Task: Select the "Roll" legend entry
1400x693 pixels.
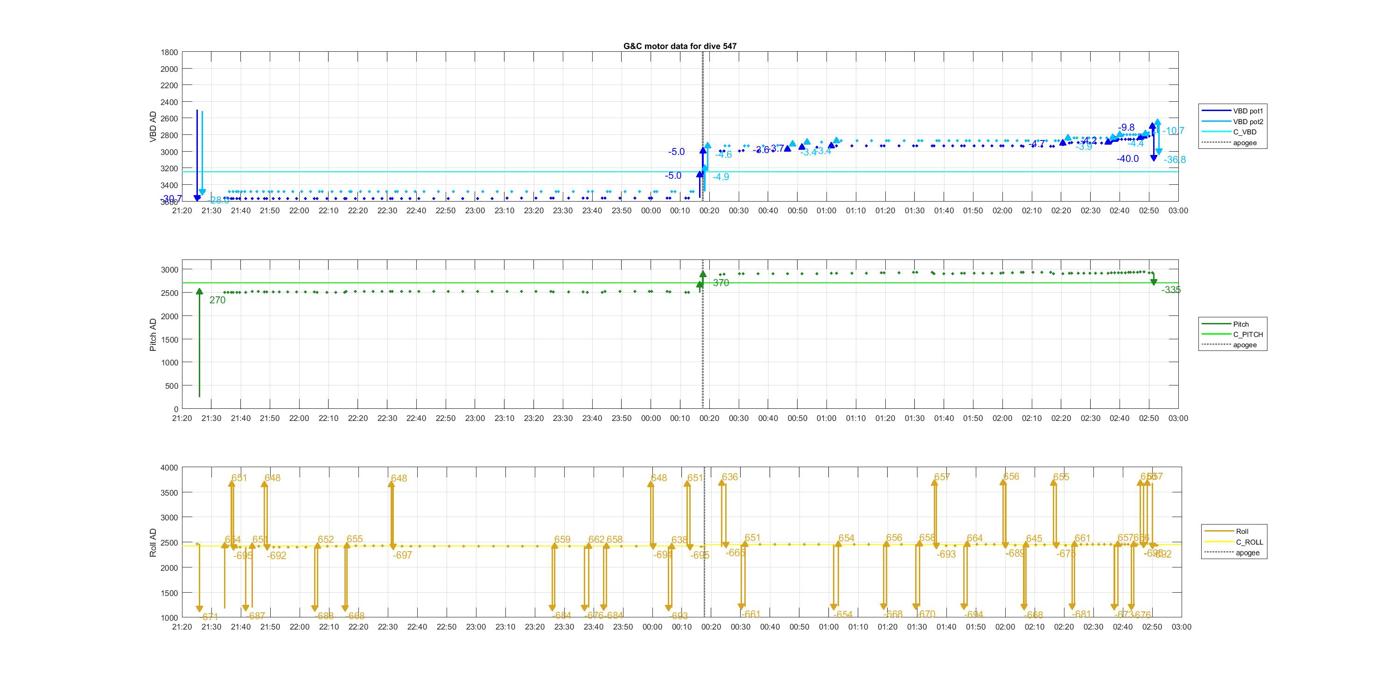Action: coord(1243,532)
